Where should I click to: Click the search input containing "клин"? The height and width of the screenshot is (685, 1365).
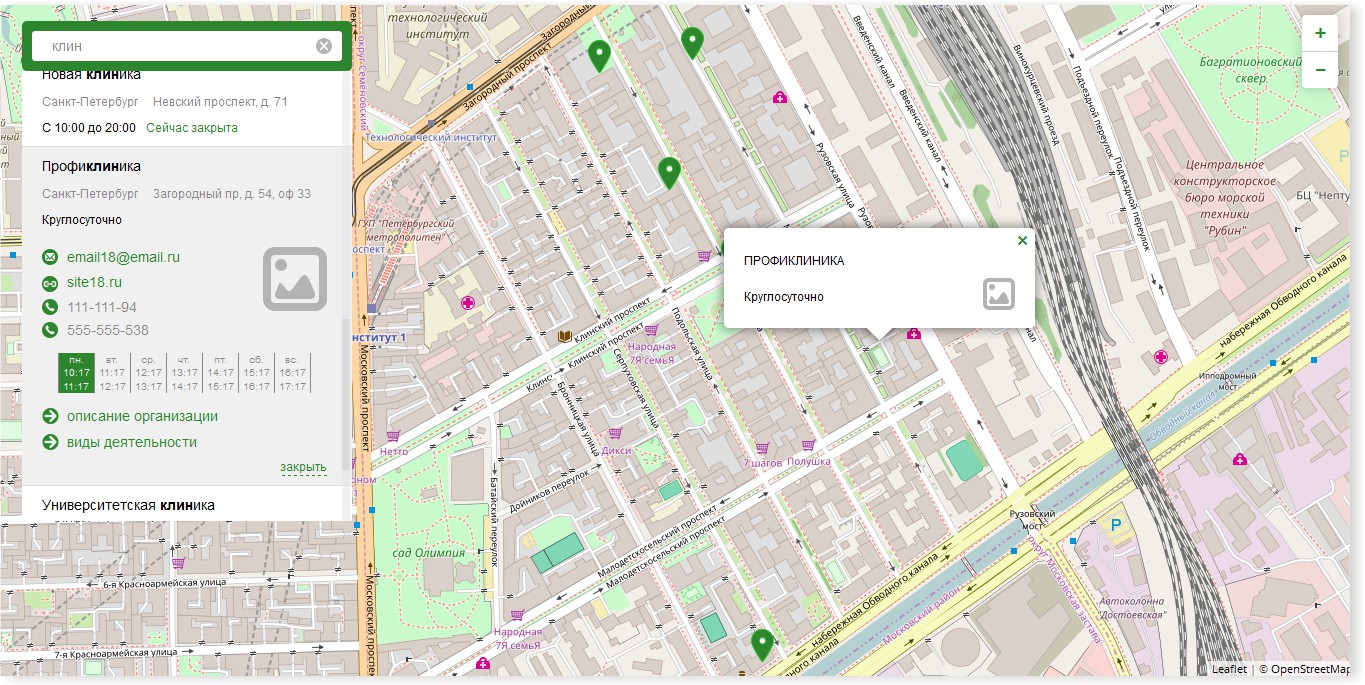tap(187, 46)
